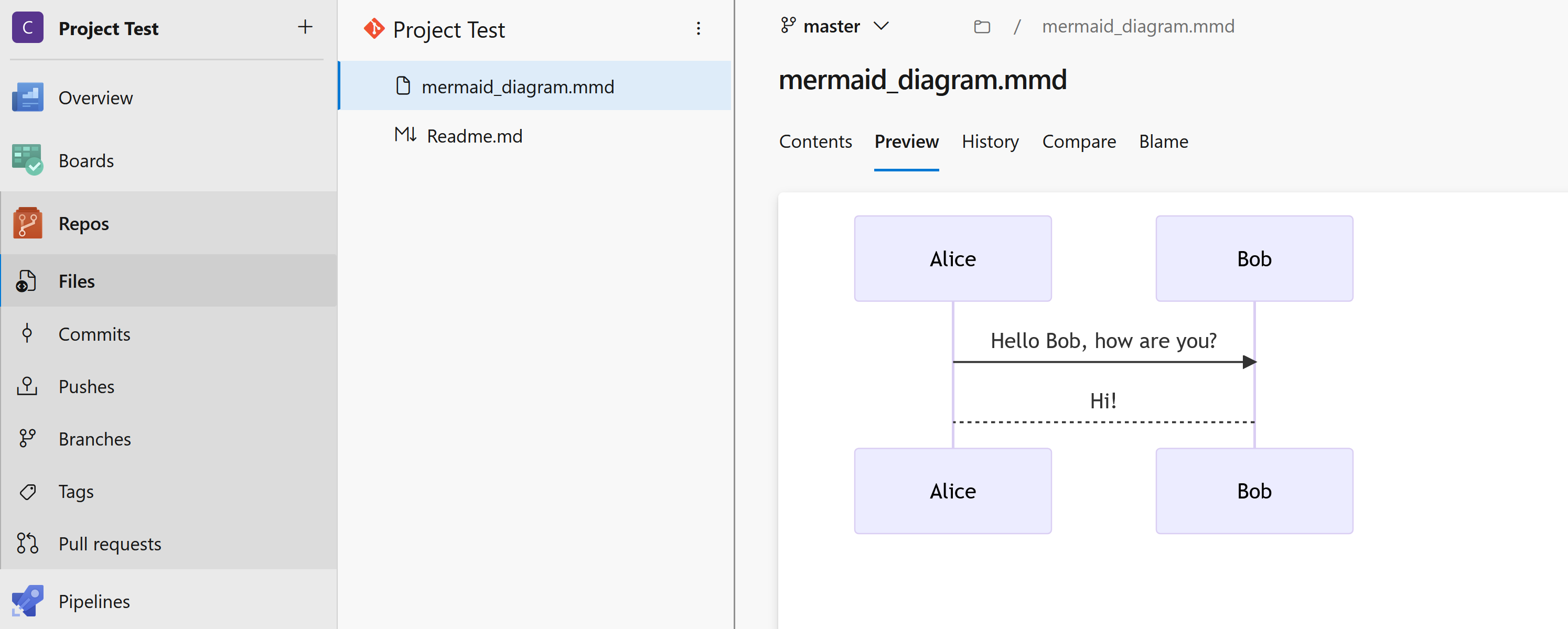Open the Pipelines section

(94, 601)
